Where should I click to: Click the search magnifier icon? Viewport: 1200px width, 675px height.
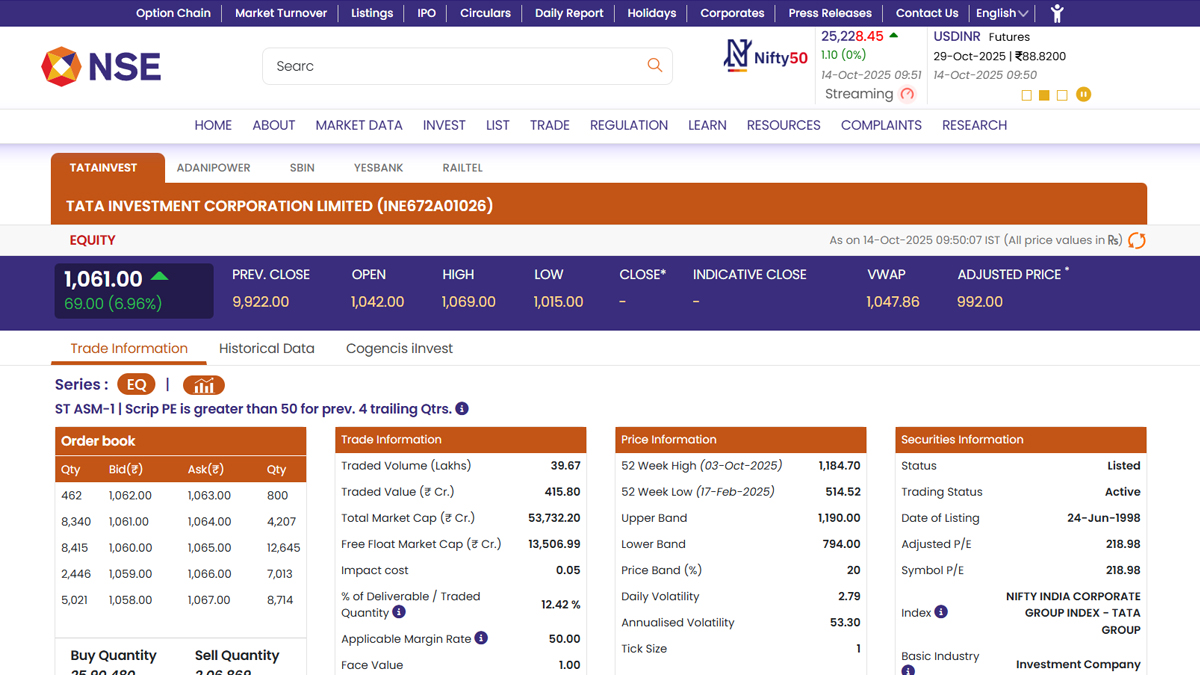coord(654,66)
